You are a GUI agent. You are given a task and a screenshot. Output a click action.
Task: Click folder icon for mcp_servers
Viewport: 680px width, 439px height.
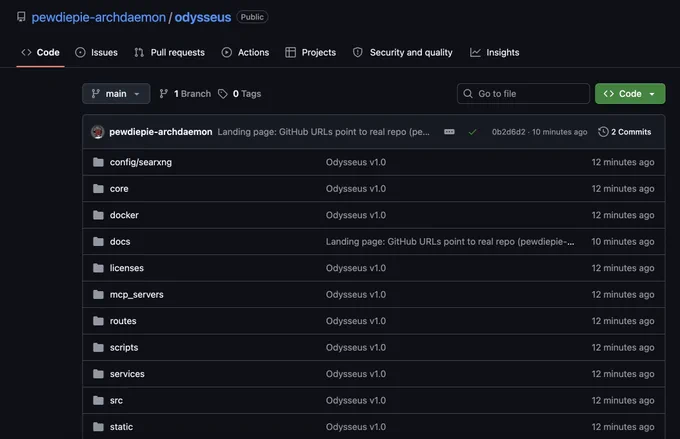tap(98, 295)
